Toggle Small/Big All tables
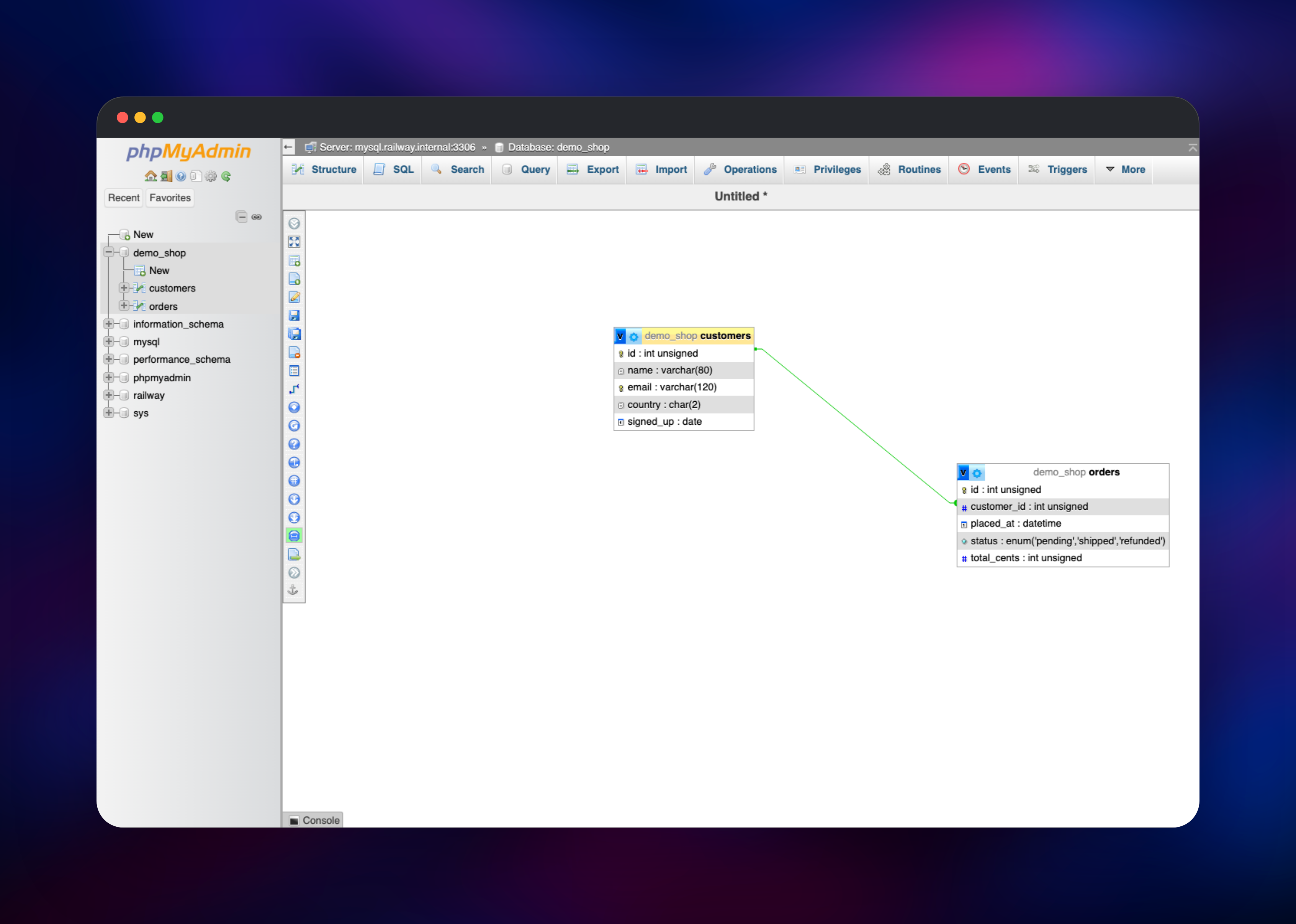The height and width of the screenshot is (924, 1296). click(x=294, y=499)
